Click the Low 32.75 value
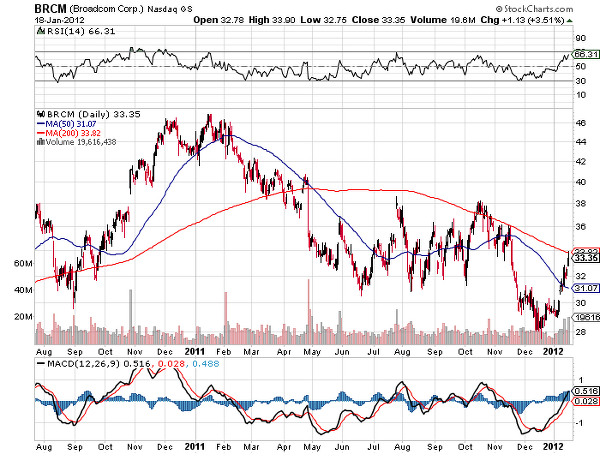600x454 pixels. (323, 20)
